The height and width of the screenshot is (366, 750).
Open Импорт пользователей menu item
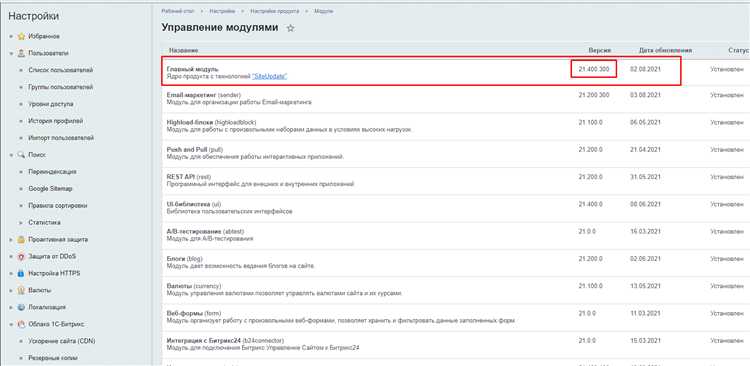tap(61, 138)
